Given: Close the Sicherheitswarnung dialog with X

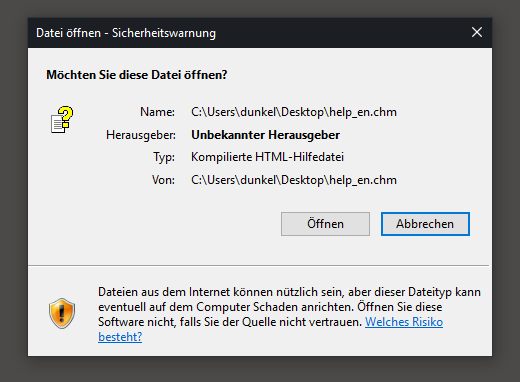Looking at the screenshot, I should click(x=477, y=32).
